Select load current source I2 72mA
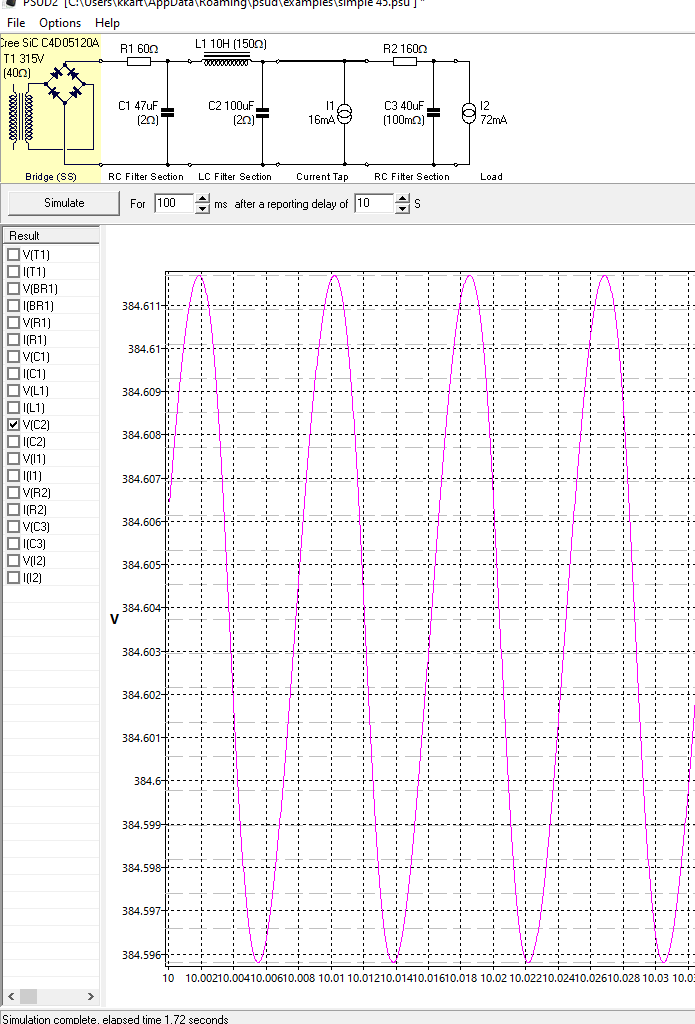The image size is (695, 1024). (469, 113)
